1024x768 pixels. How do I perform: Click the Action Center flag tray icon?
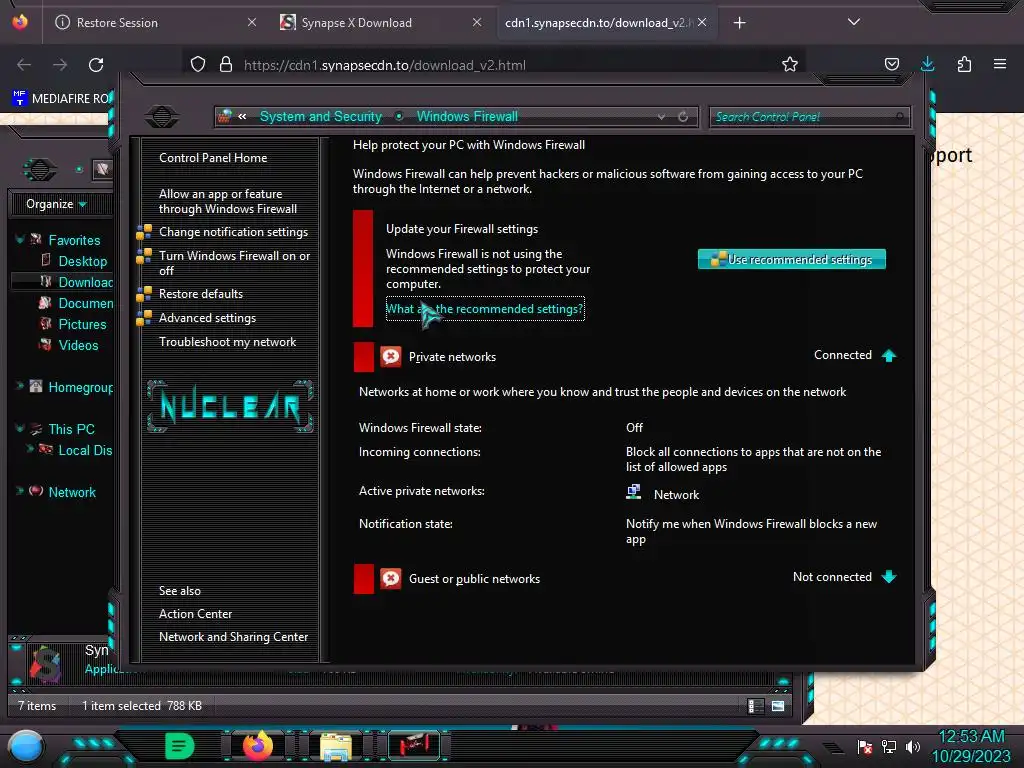coord(865,746)
